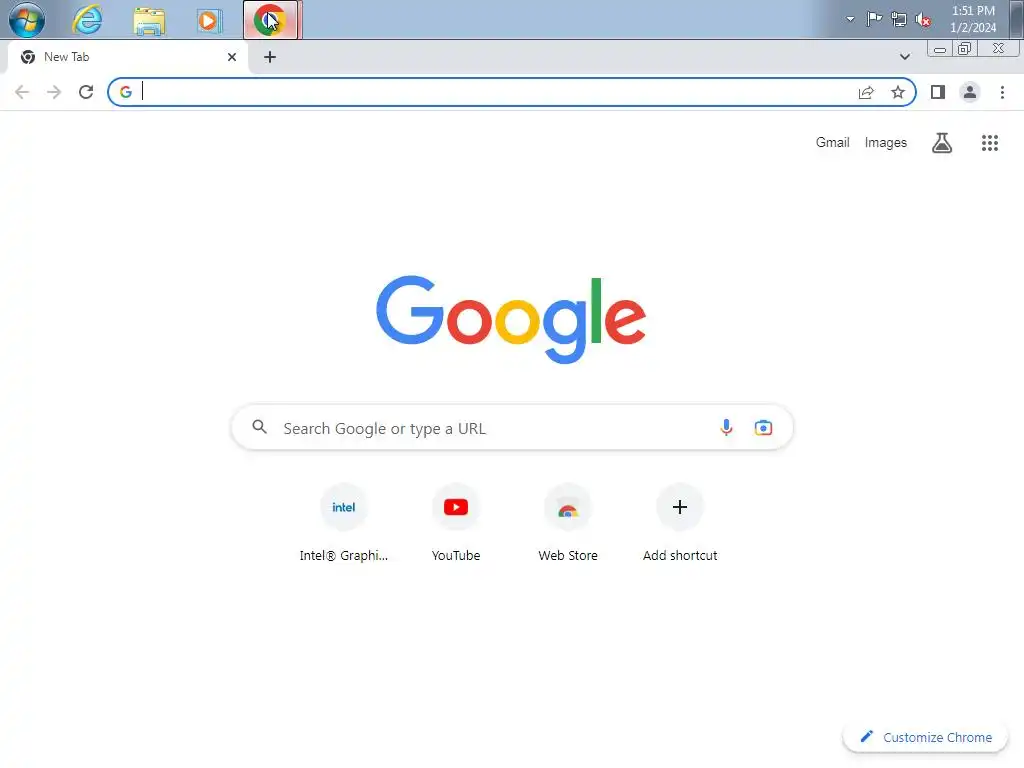Minimize the Chrome window
Viewport: 1024px width, 768px height.
point(940,50)
